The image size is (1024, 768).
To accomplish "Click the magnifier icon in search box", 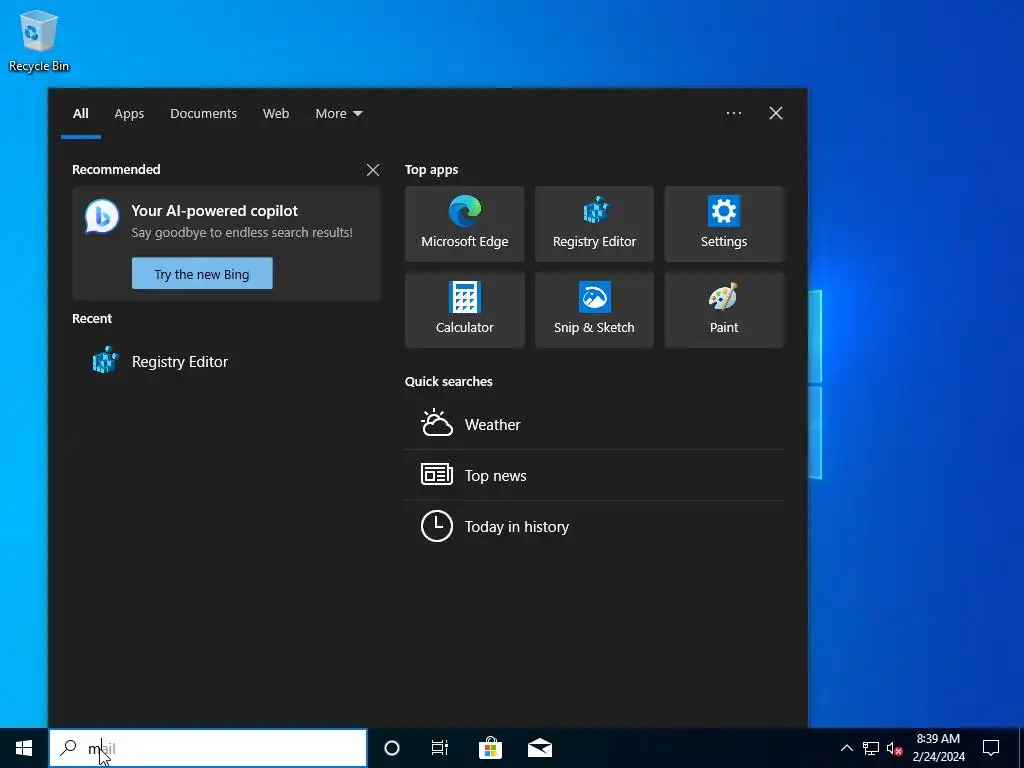I will coord(68,748).
